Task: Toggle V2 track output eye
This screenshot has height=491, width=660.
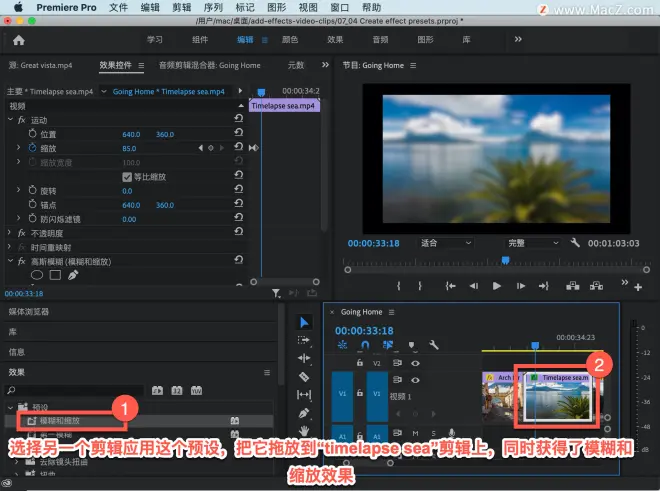Action: point(415,363)
